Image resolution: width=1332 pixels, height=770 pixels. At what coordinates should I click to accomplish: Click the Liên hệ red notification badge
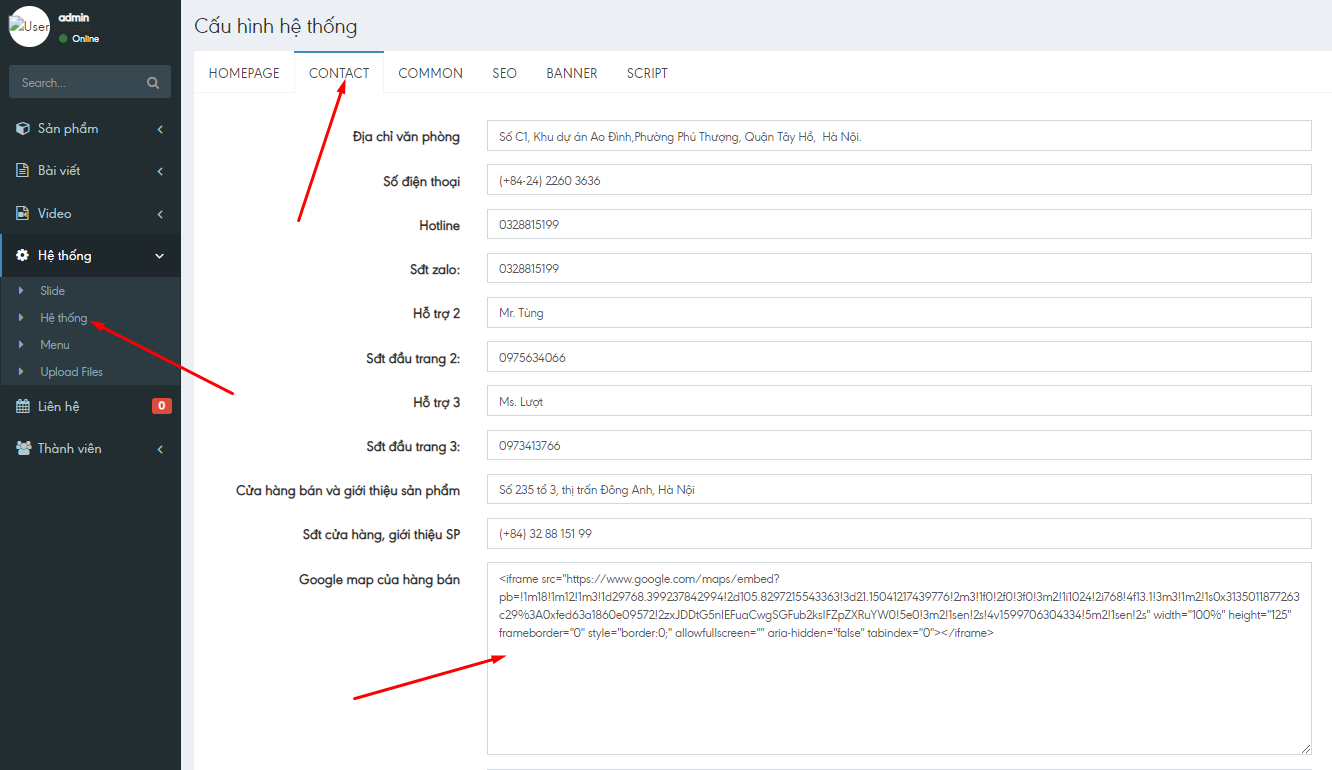pos(161,406)
